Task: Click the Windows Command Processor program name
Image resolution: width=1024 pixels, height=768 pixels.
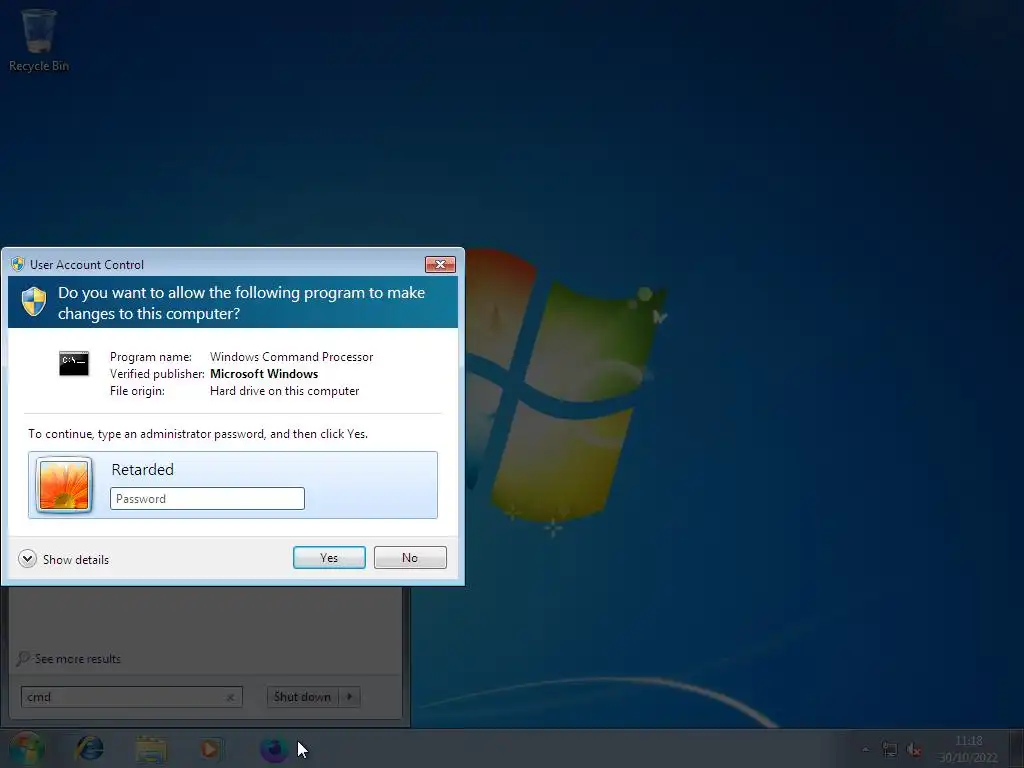Action: coord(291,357)
